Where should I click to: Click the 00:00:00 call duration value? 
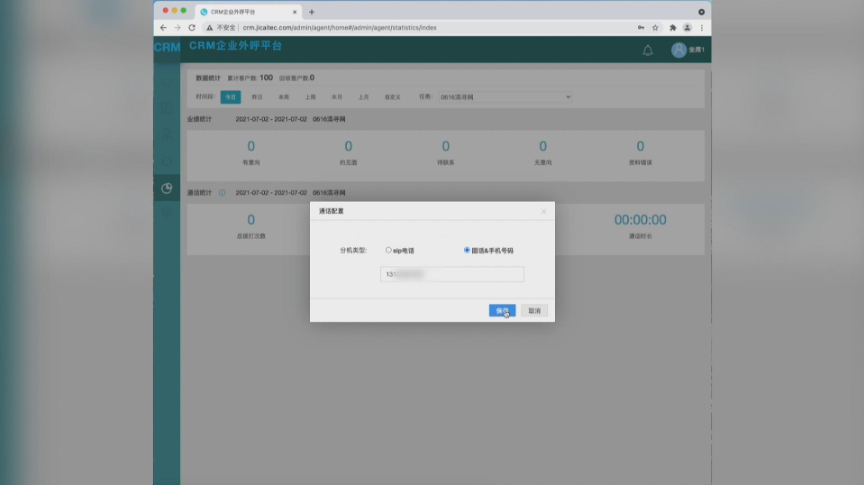pyautogui.click(x=640, y=220)
